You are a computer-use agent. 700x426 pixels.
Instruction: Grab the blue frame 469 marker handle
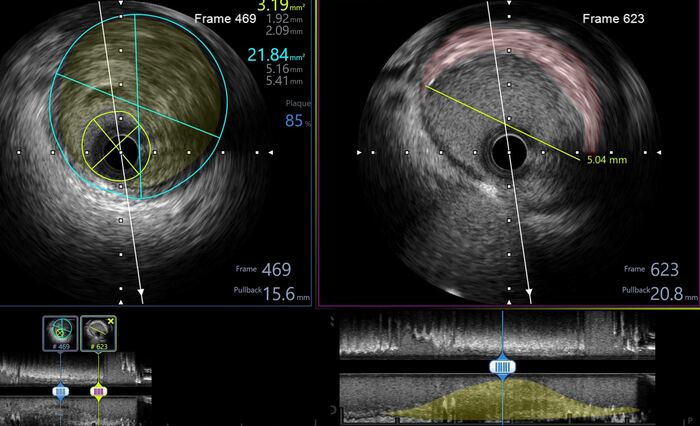tap(60, 390)
